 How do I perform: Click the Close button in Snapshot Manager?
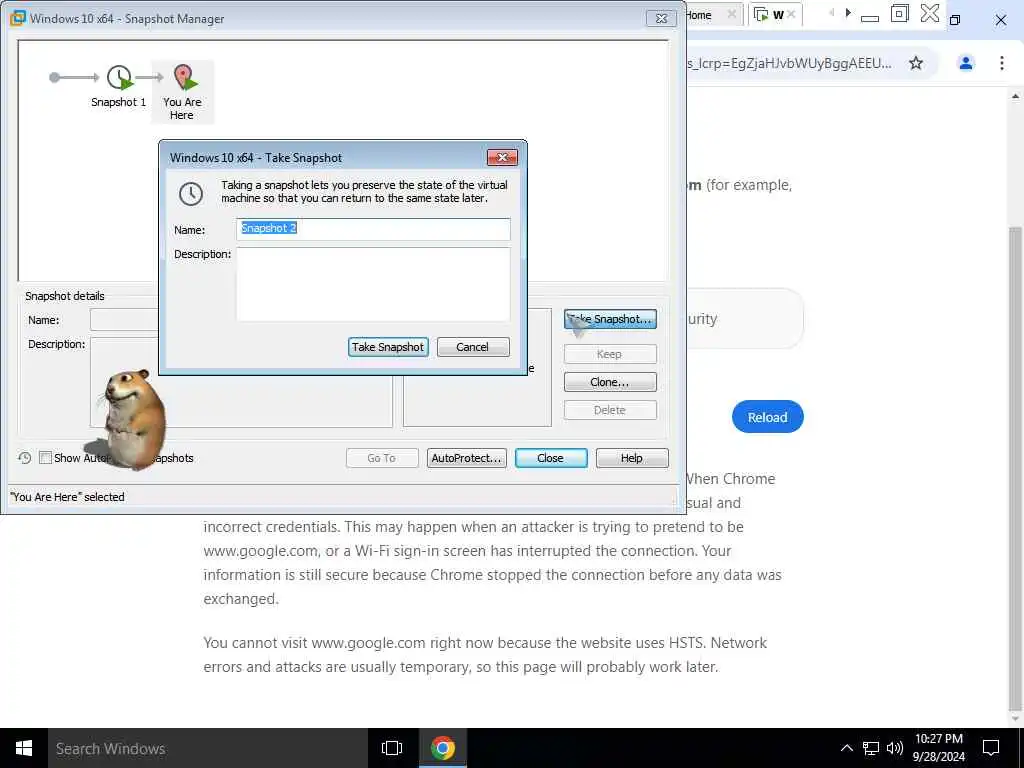[551, 458]
